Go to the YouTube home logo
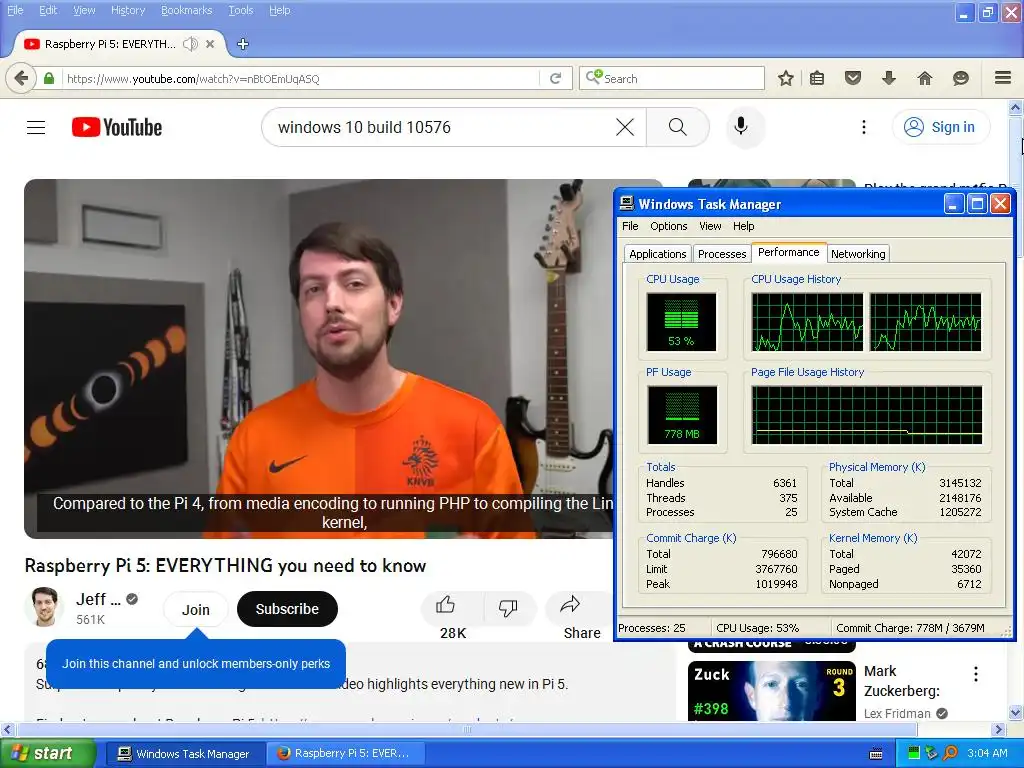This screenshot has width=1024, height=768. (x=117, y=127)
